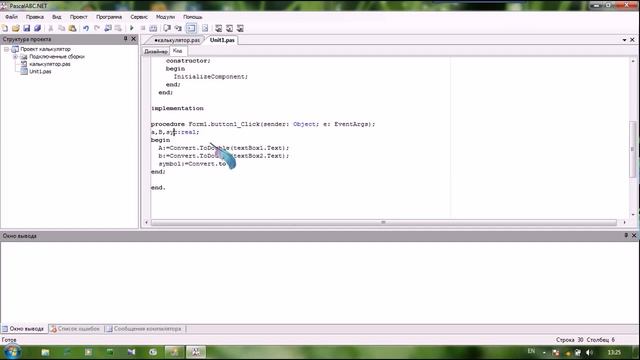Click the editor vertical scroll down arrow
The width and height of the screenshot is (640, 360).
coord(633,215)
